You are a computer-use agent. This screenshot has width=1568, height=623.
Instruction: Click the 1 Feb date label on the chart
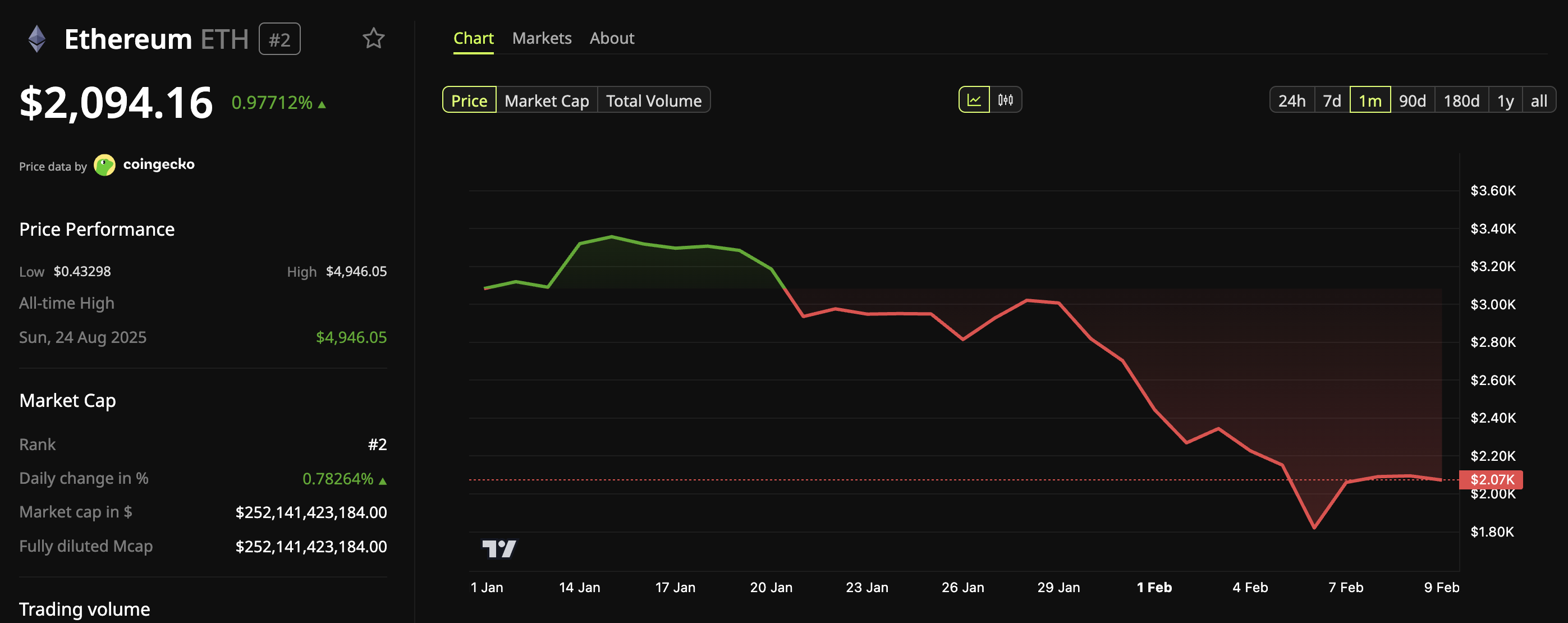click(1156, 587)
